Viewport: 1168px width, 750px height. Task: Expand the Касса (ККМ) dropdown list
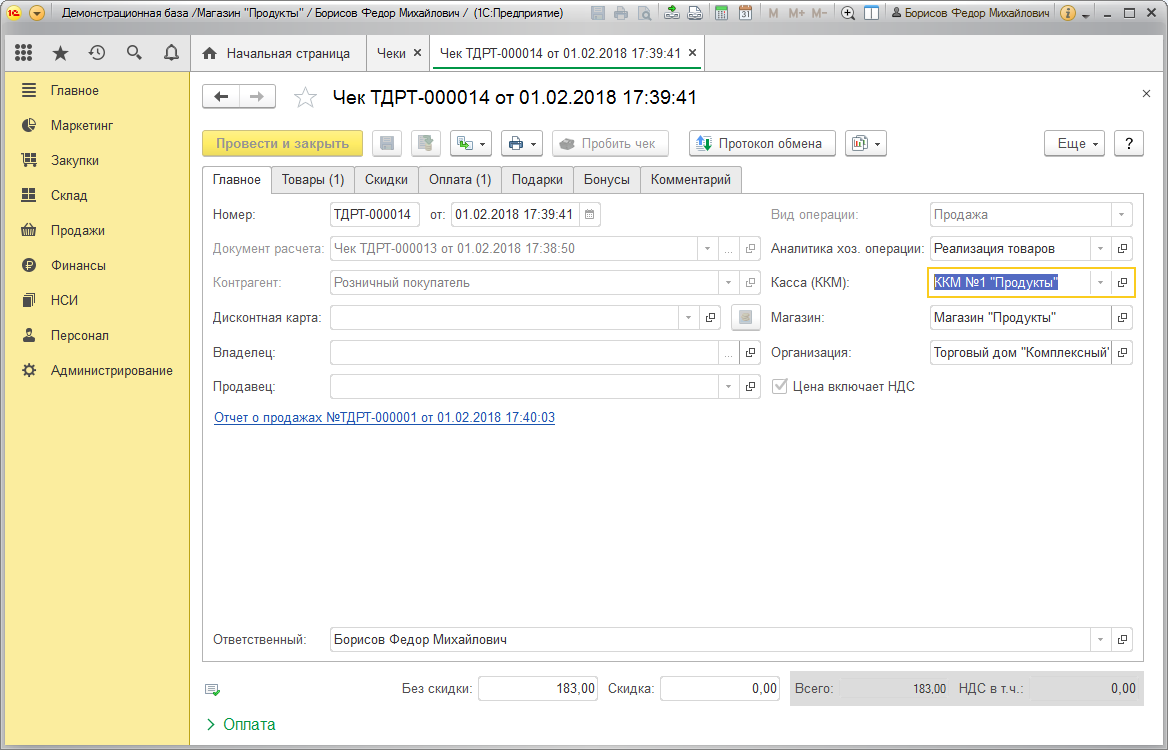1100,283
